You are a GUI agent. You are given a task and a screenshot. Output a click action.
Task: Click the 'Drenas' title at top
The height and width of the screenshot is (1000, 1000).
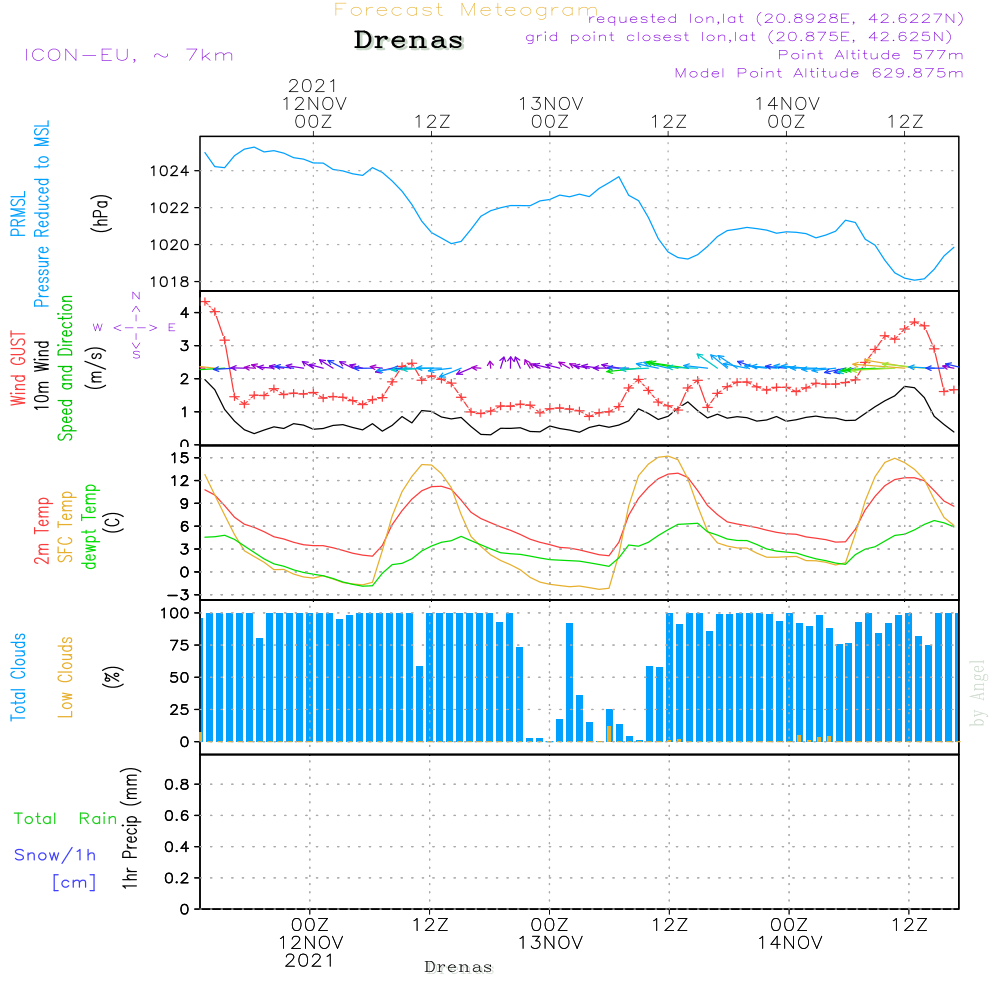coord(409,40)
